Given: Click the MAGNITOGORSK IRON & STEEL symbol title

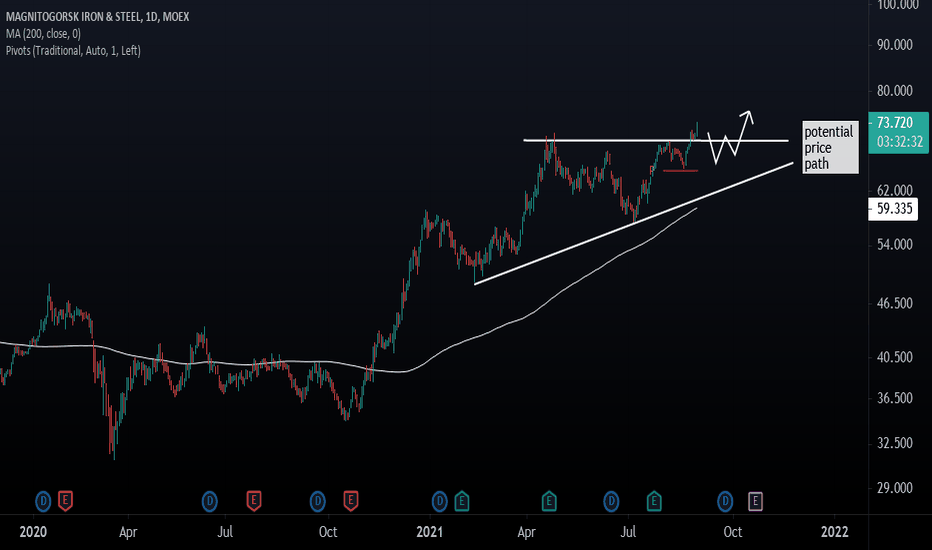Looking at the screenshot, I should 97,17.
